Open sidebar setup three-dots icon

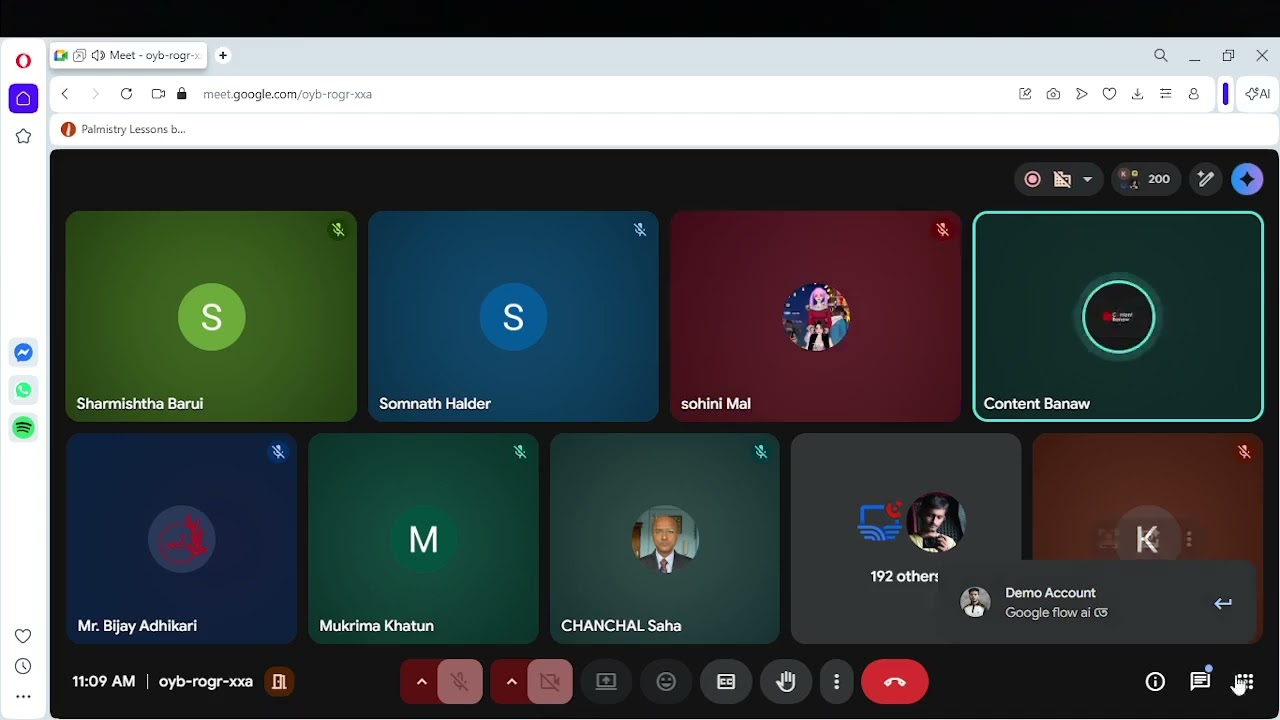click(x=24, y=697)
